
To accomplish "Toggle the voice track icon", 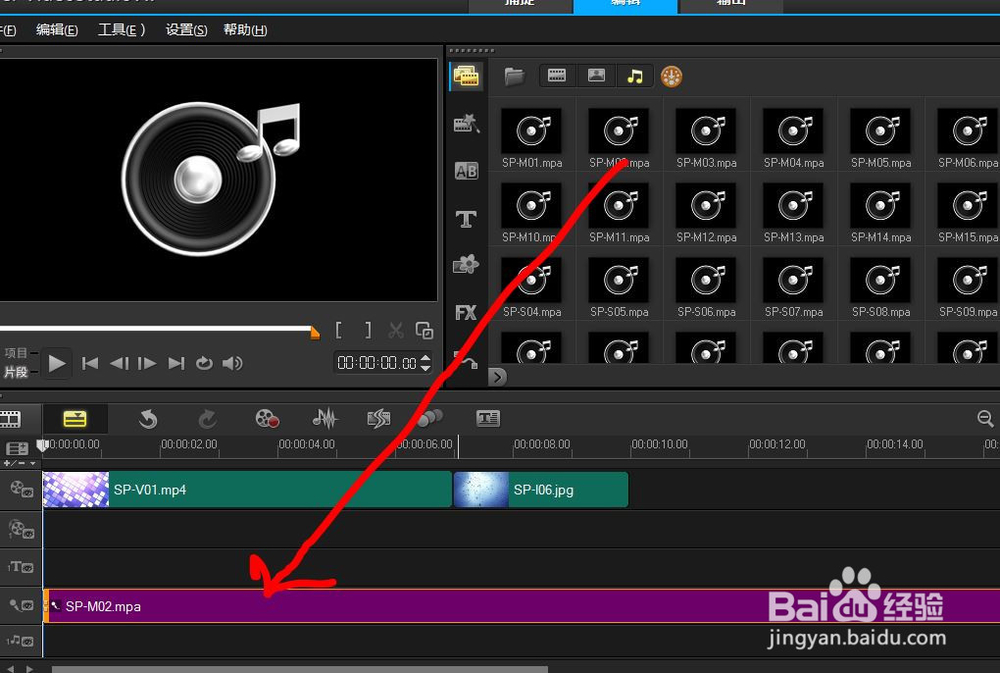I will tap(21, 605).
